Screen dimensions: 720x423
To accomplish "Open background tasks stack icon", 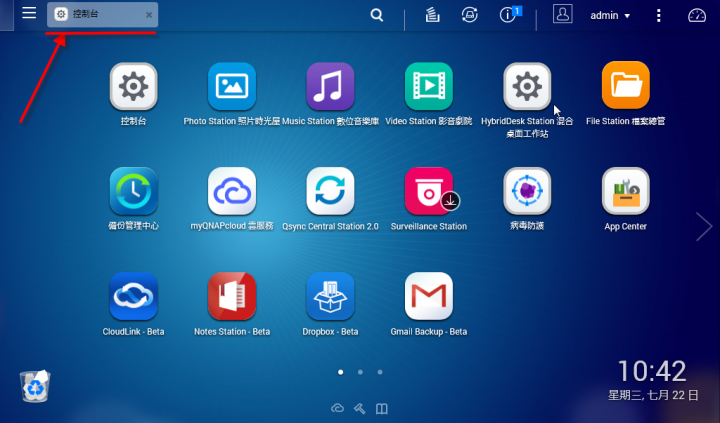I will [432, 15].
